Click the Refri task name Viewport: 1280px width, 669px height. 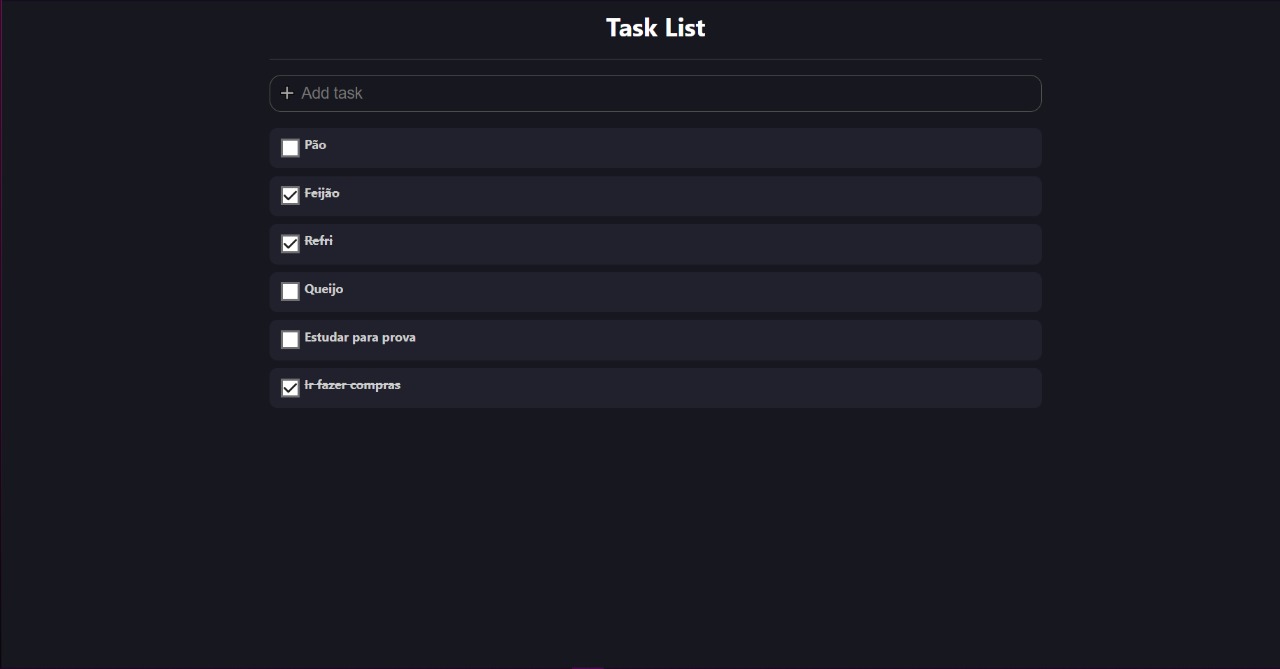click(x=318, y=241)
